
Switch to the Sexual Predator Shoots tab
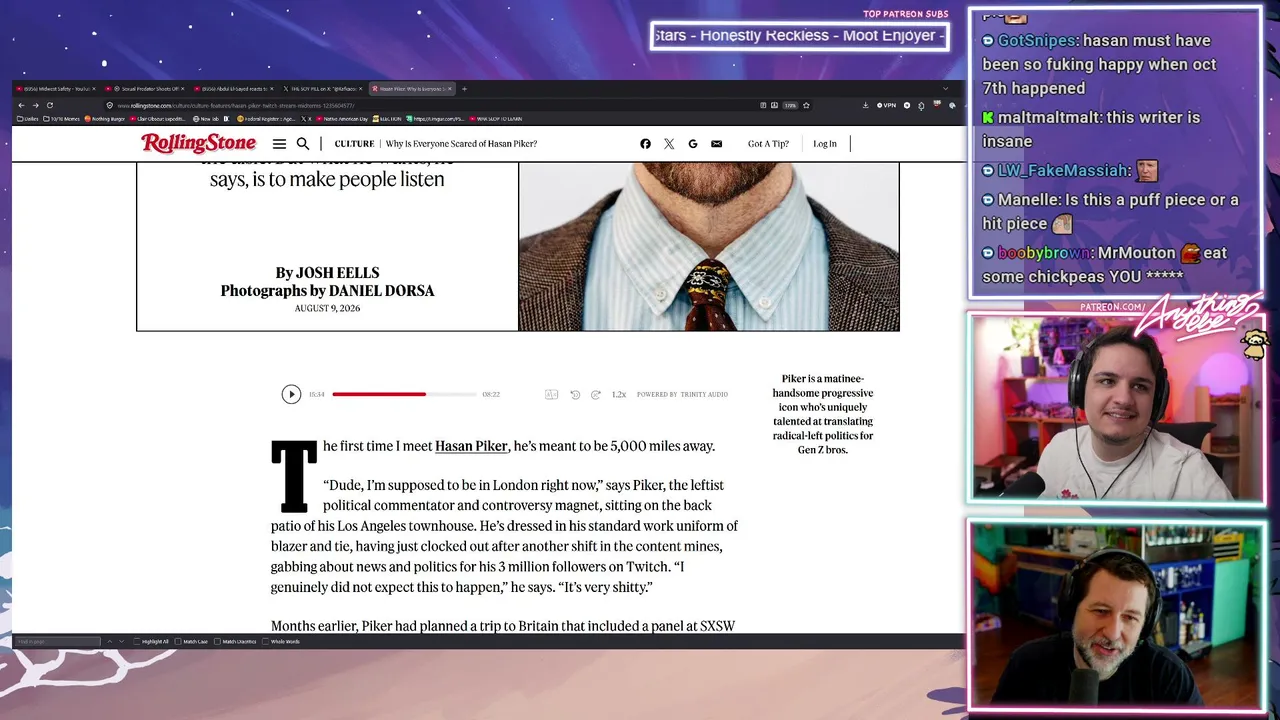coord(145,89)
